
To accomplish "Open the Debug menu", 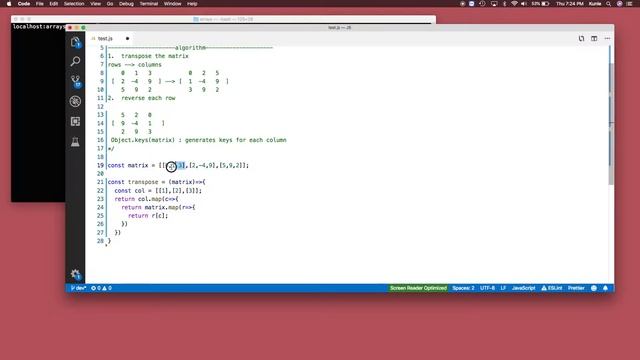I will pyautogui.click(x=126, y=4).
